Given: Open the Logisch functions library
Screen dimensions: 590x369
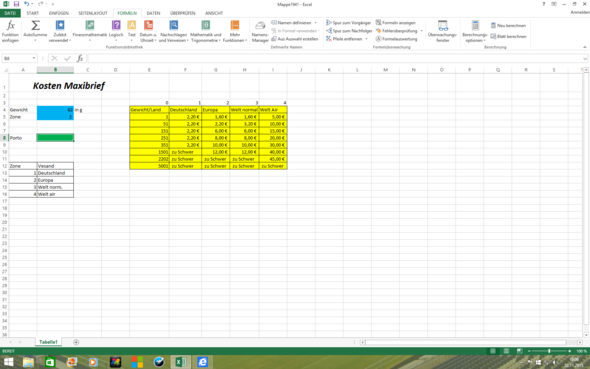Looking at the screenshot, I should tap(116, 31).
